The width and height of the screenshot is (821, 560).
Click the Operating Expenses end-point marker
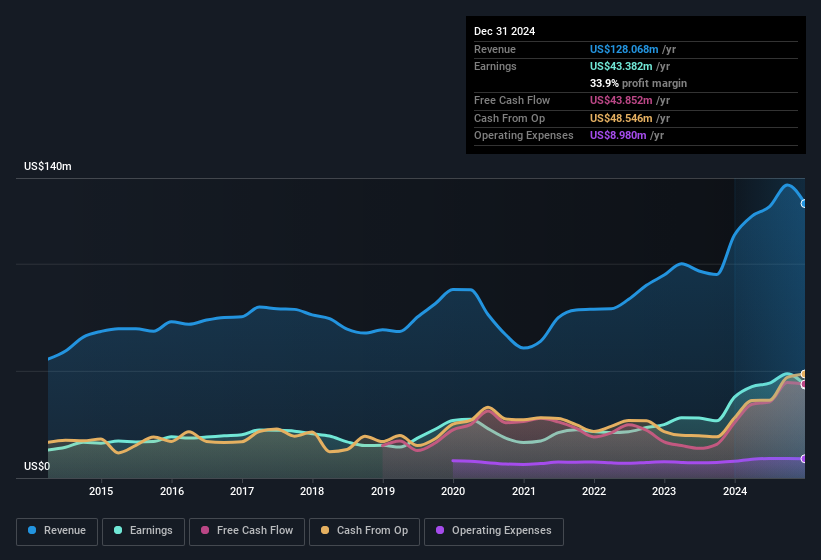(x=804, y=458)
